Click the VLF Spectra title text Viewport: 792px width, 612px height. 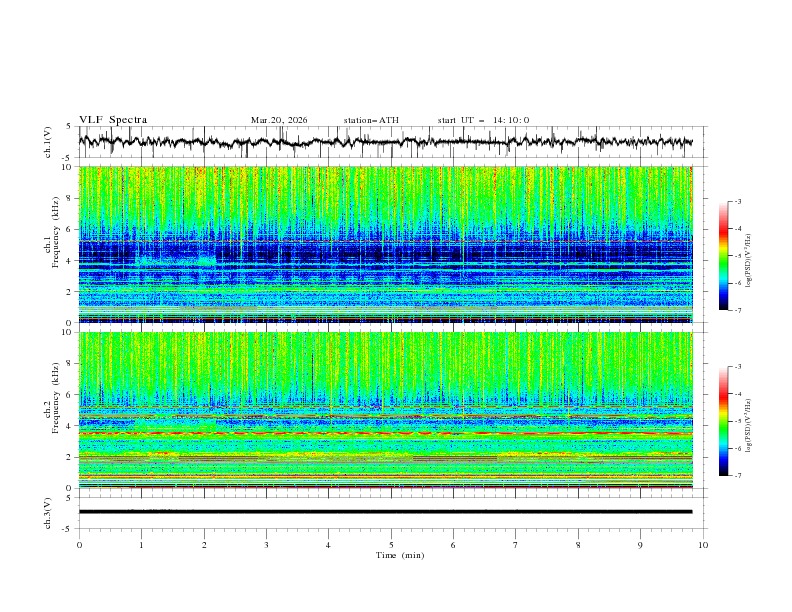[113, 120]
